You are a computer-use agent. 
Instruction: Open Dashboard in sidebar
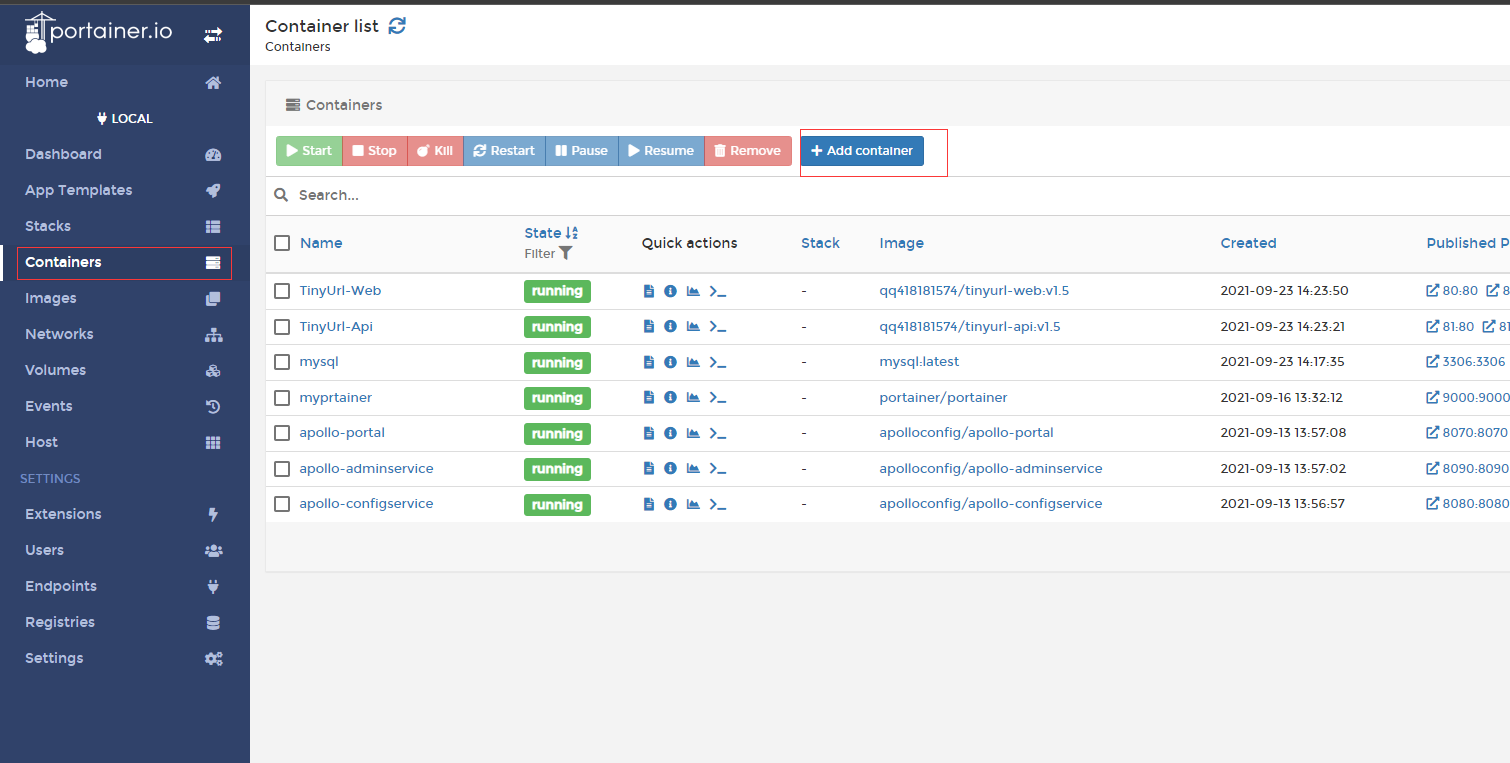click(x=124, y=154)
